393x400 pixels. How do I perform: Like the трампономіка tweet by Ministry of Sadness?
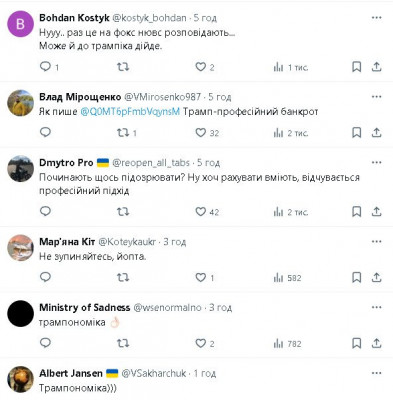pyautogui.click(x=200, y=343)
